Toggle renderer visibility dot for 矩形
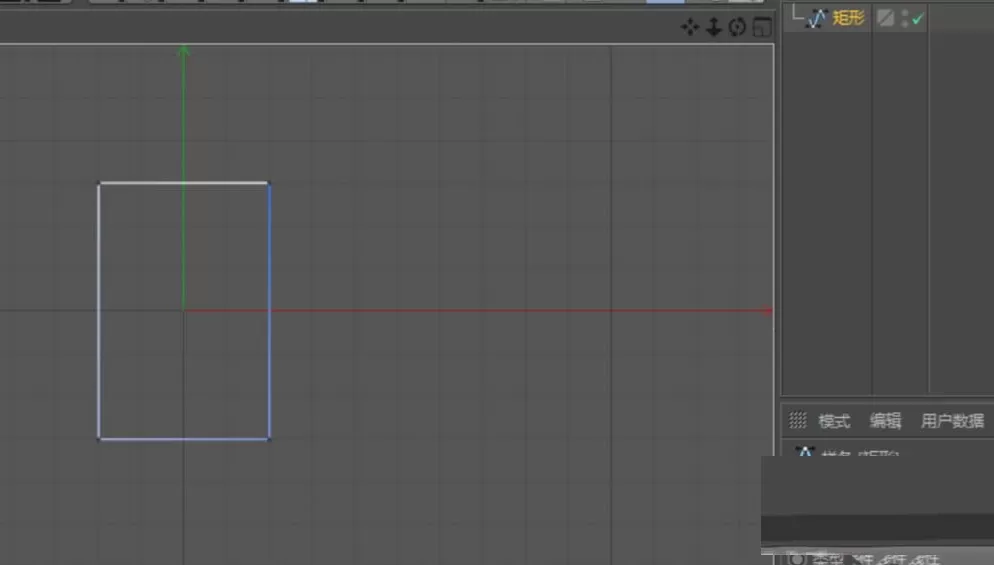This screenshot has height=565, width=994. 905,23
